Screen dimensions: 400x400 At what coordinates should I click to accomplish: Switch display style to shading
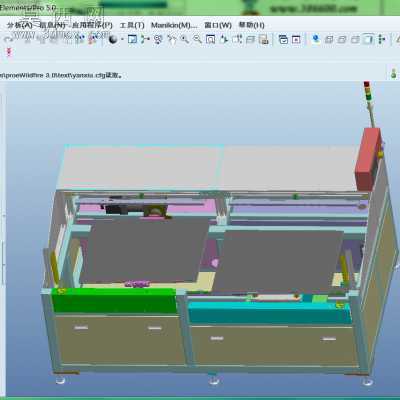pyautogui.click(x=368, y=40)
